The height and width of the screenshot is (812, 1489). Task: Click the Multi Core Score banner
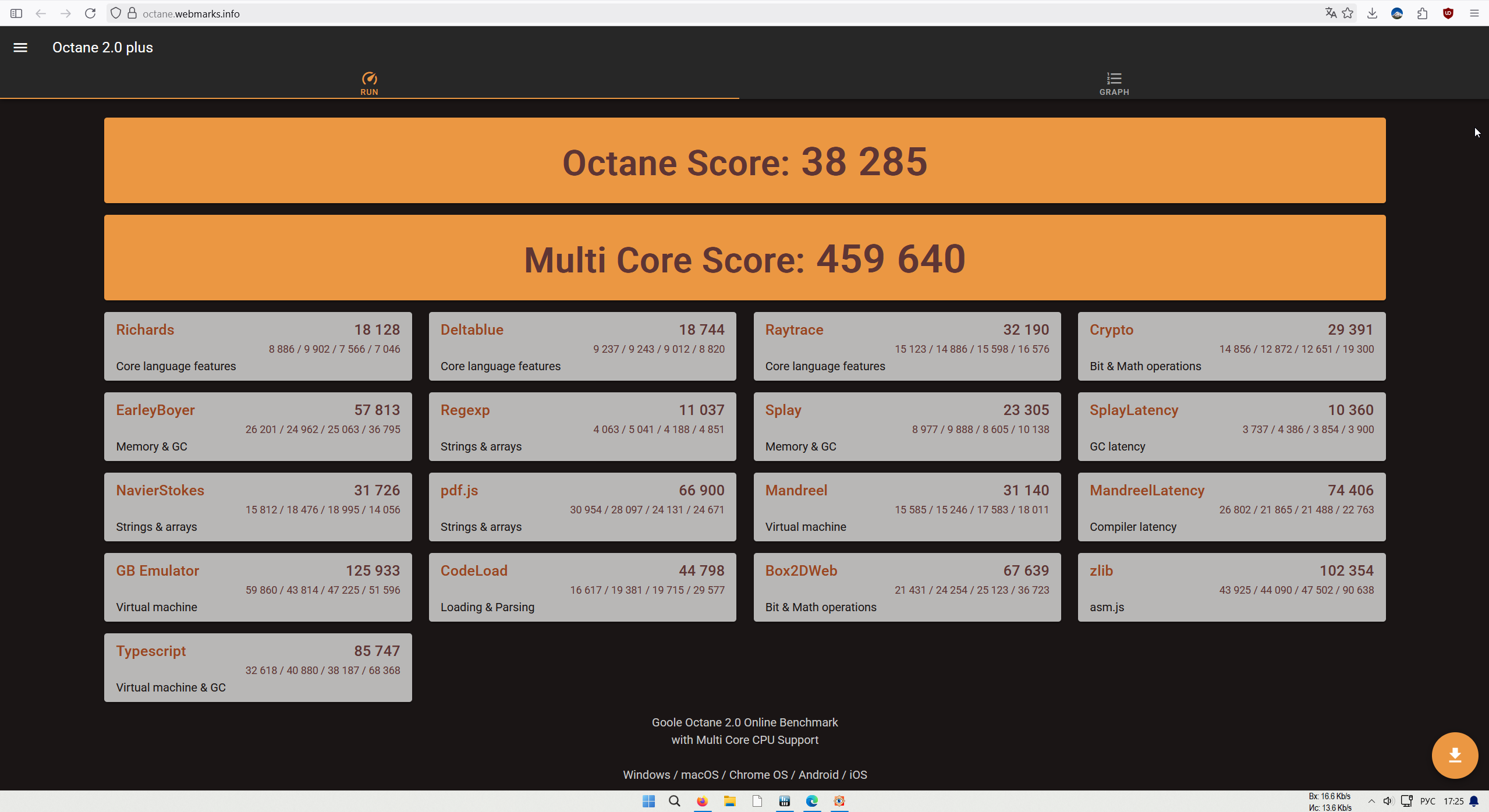click(x=744, y=258)
